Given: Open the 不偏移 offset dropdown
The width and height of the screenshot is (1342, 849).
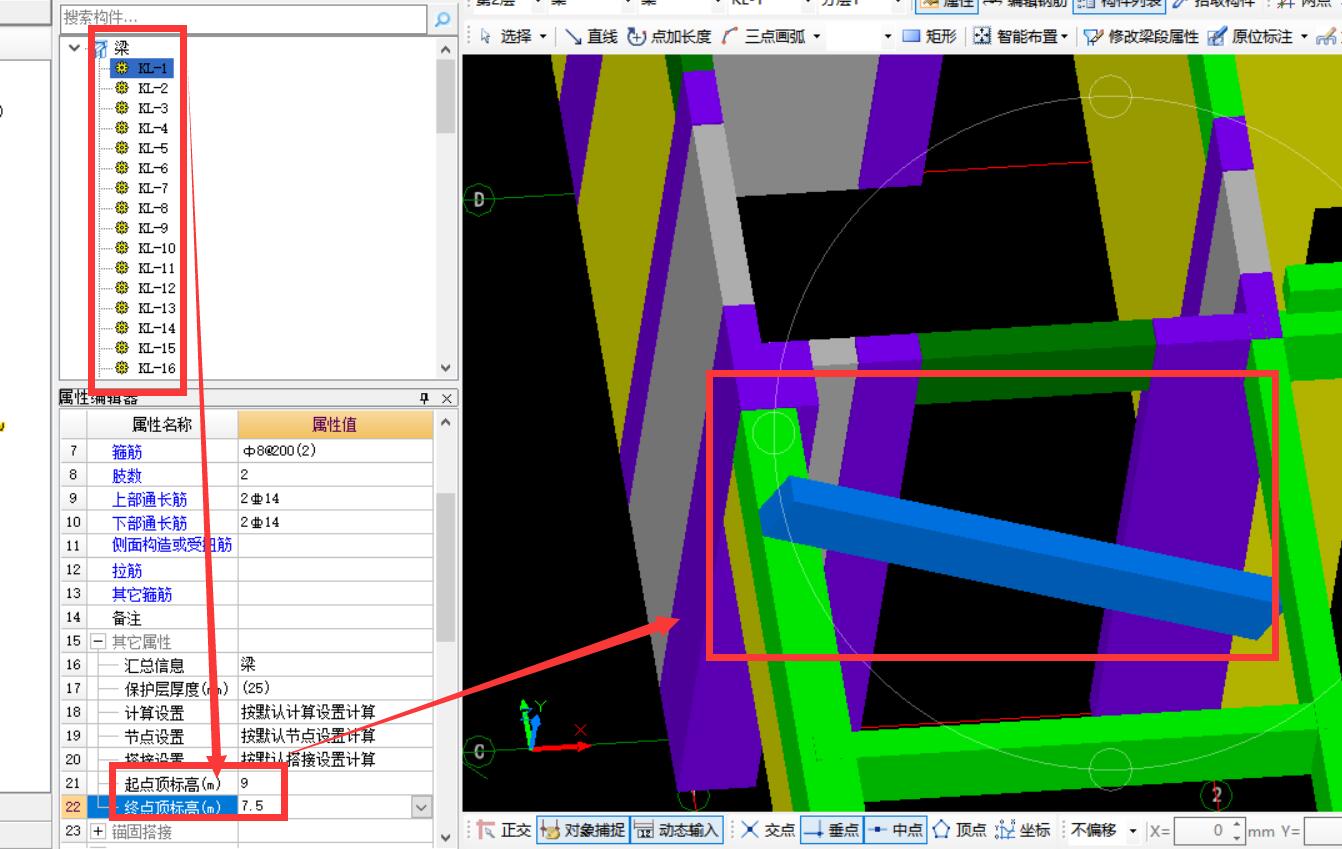Looking at the screenshot, I should coord(1133,830).
